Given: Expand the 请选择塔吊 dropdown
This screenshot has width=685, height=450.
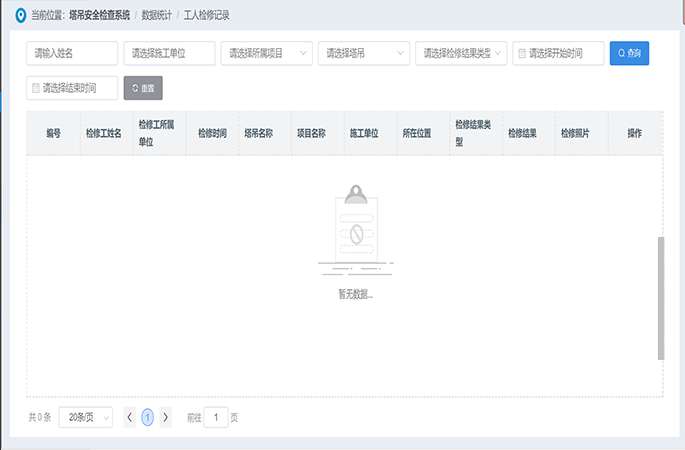Looking at the screenshot, I should pos(363,53).
